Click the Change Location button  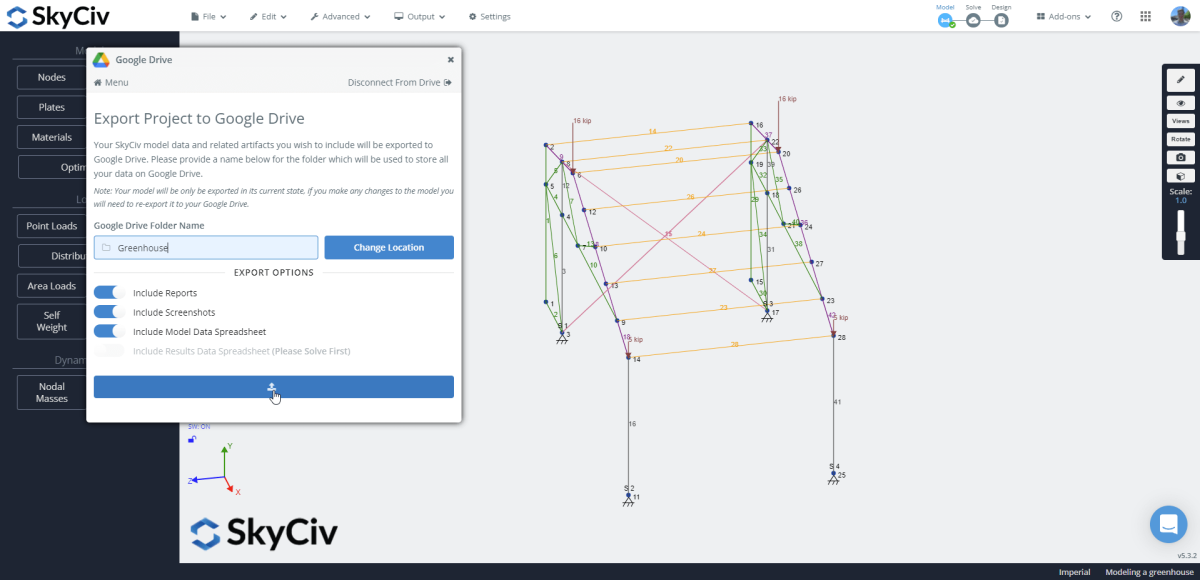(389, 247)
